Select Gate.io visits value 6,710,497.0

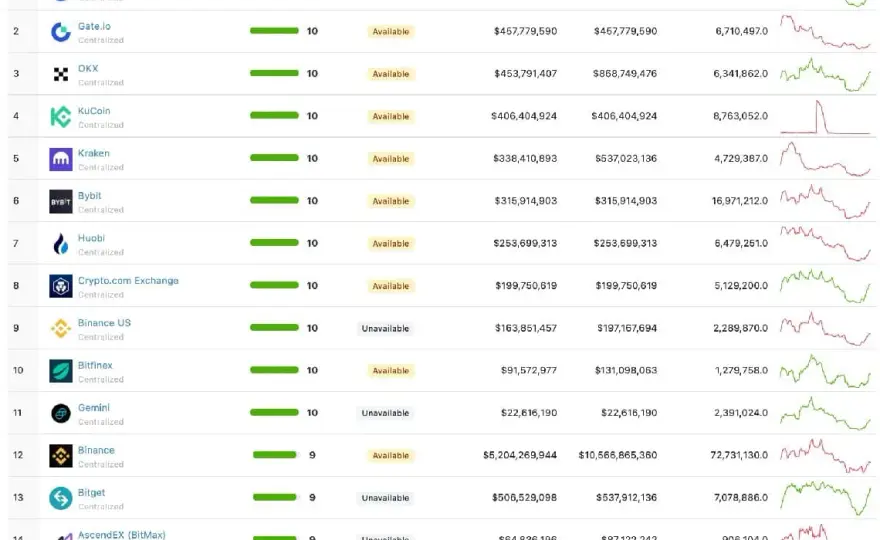741,31
